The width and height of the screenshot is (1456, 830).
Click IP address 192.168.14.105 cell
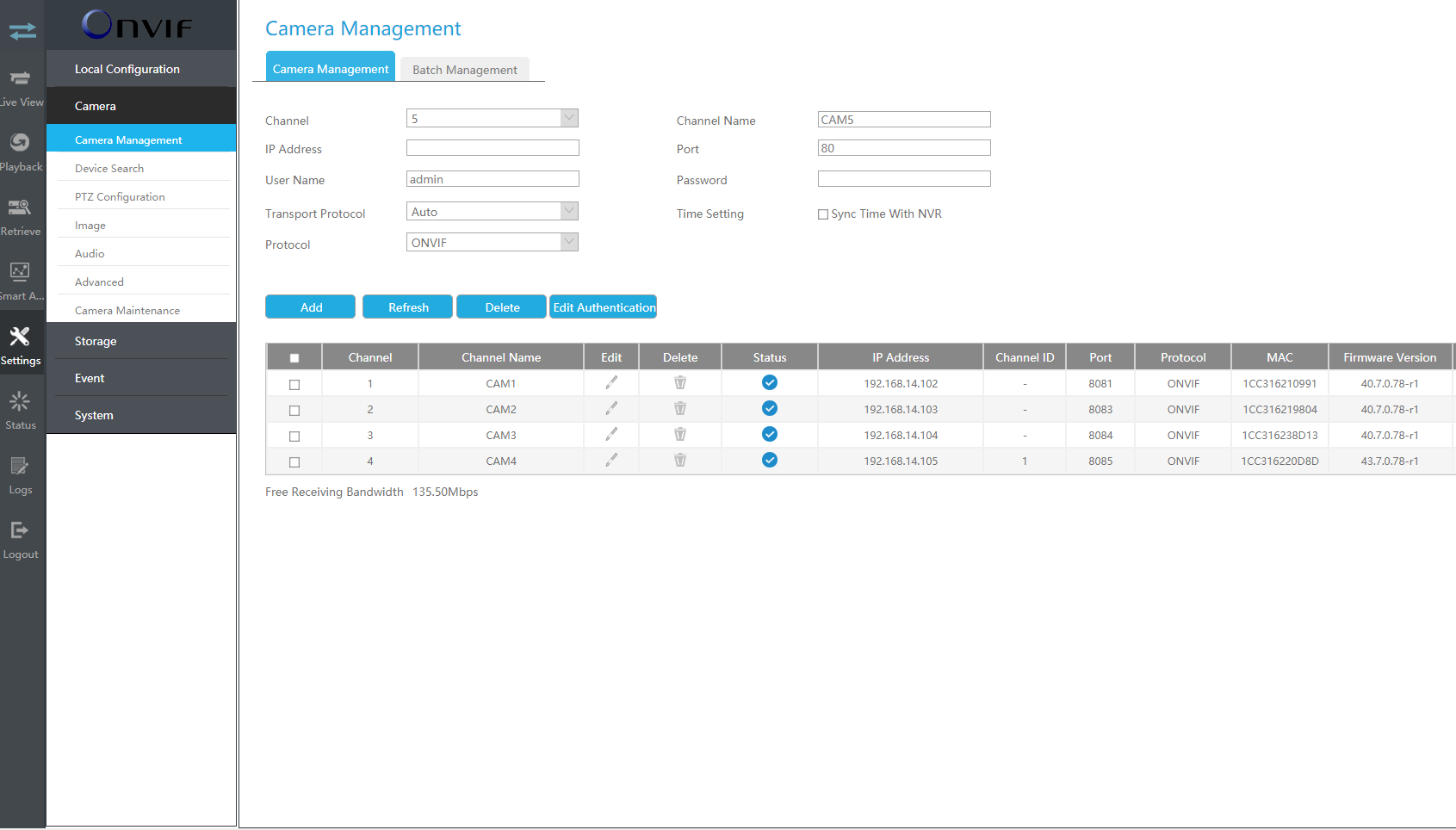tap(901, 461)
